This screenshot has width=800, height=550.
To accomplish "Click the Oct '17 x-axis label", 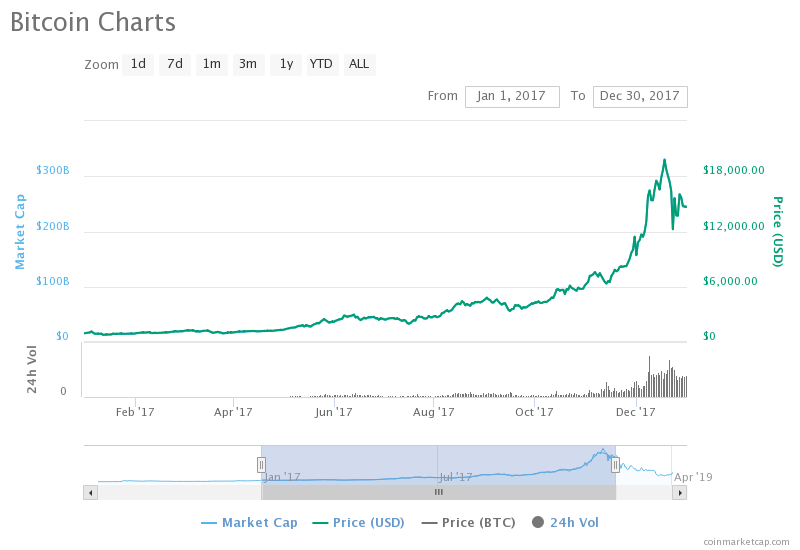I will click(x=534, y=412).
